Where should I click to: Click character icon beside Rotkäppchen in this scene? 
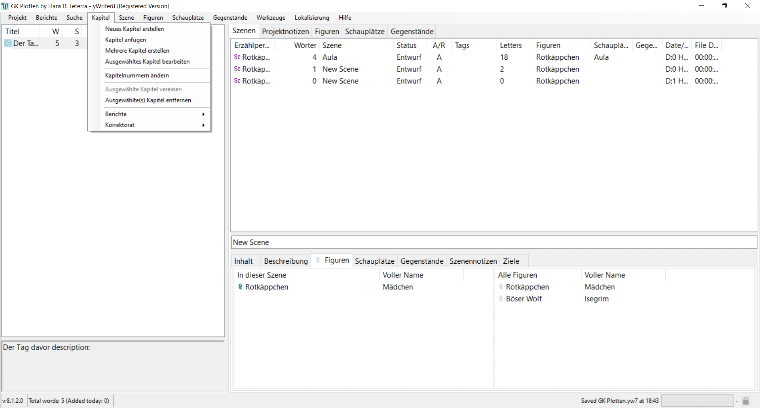(x=240, y=287)
